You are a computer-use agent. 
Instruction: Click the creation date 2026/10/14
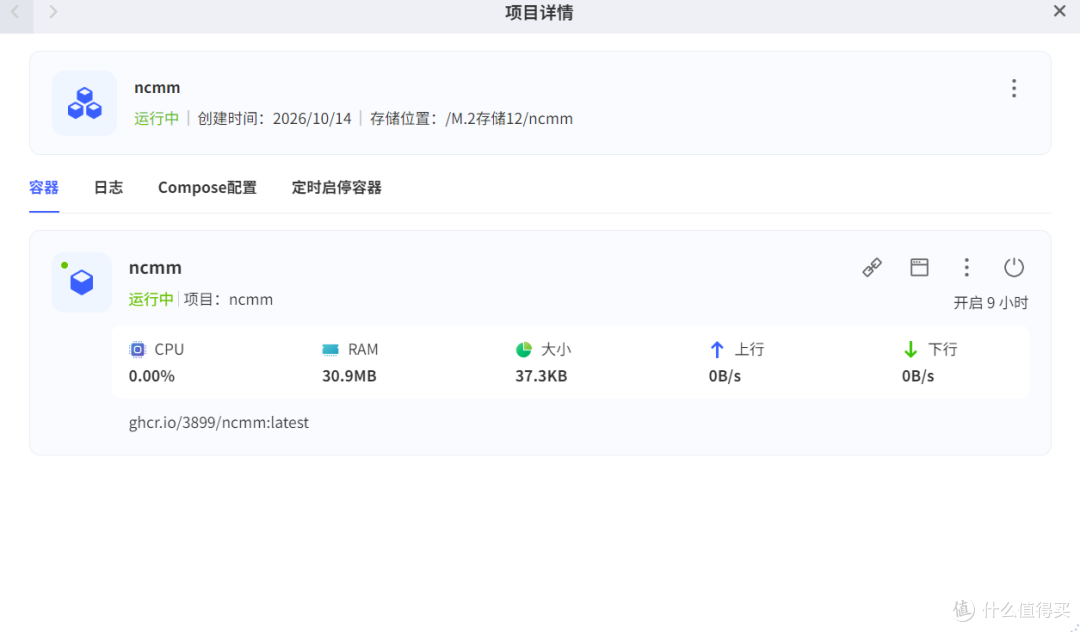312,118
